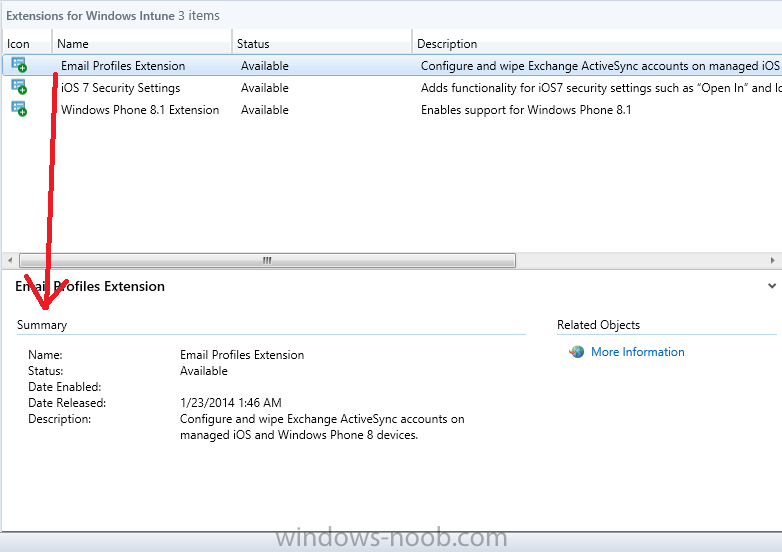Select the Email Profiles Extension name cell

(123, 66)
